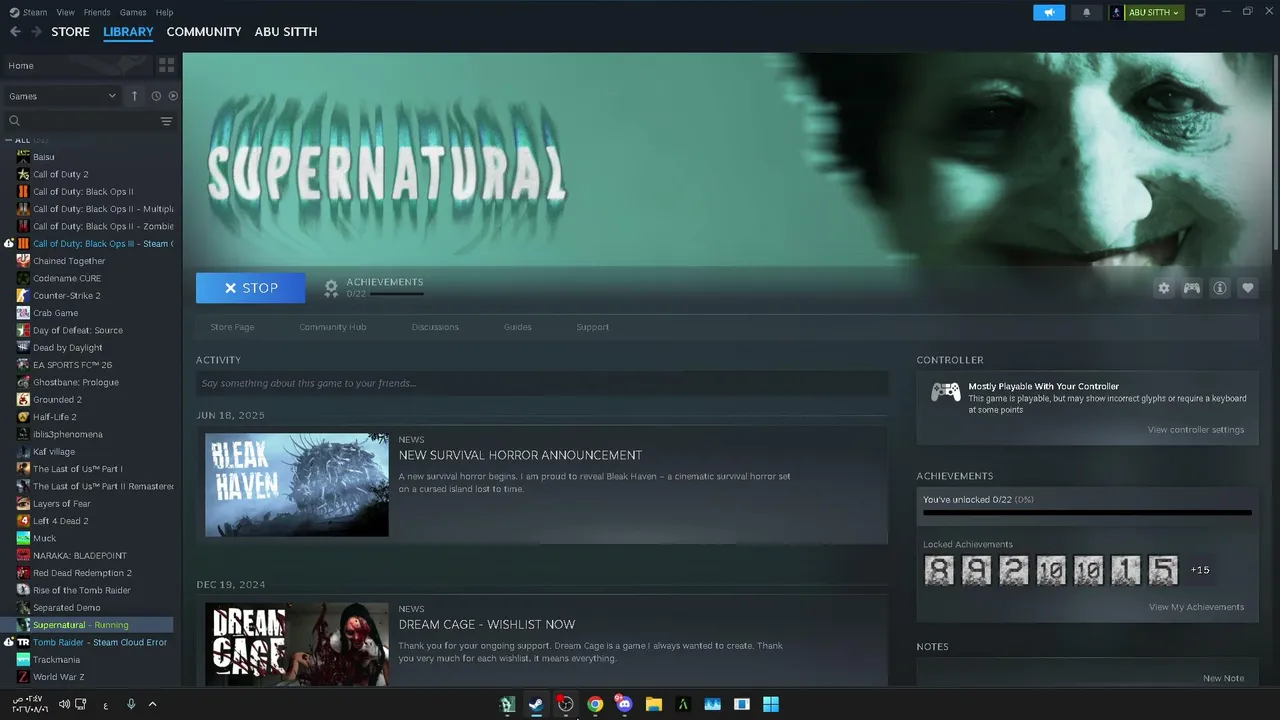Image resolution: width=1280 pixels, height=720 pixels.
Task: Open File Explorer from the taskbar
Action: pos(654,704)
